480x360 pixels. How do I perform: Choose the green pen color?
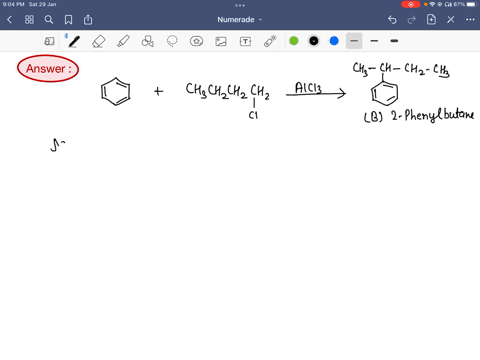(294, 41)
